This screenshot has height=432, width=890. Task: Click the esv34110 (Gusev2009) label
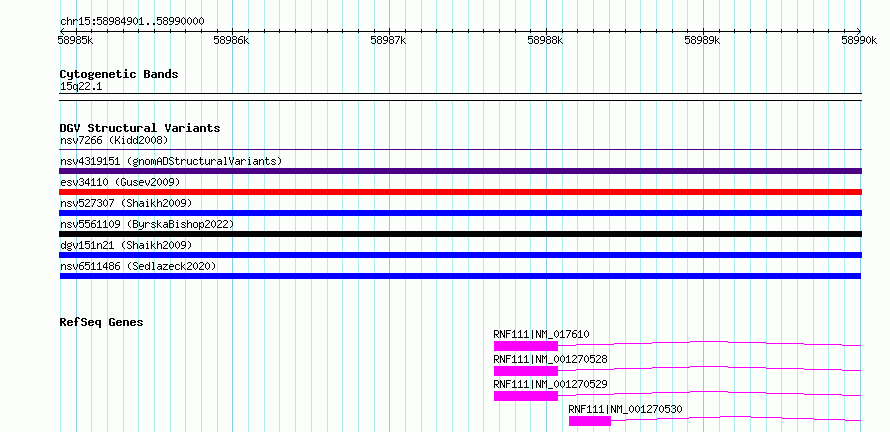pyautogui.click(x=120, y=182)
